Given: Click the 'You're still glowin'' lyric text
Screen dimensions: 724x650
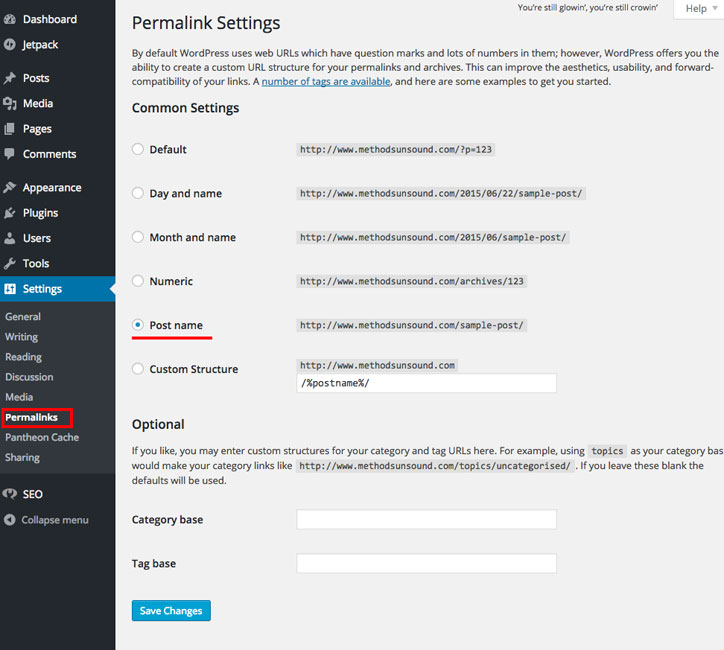Looking at the screenshot, I should 588,7.
